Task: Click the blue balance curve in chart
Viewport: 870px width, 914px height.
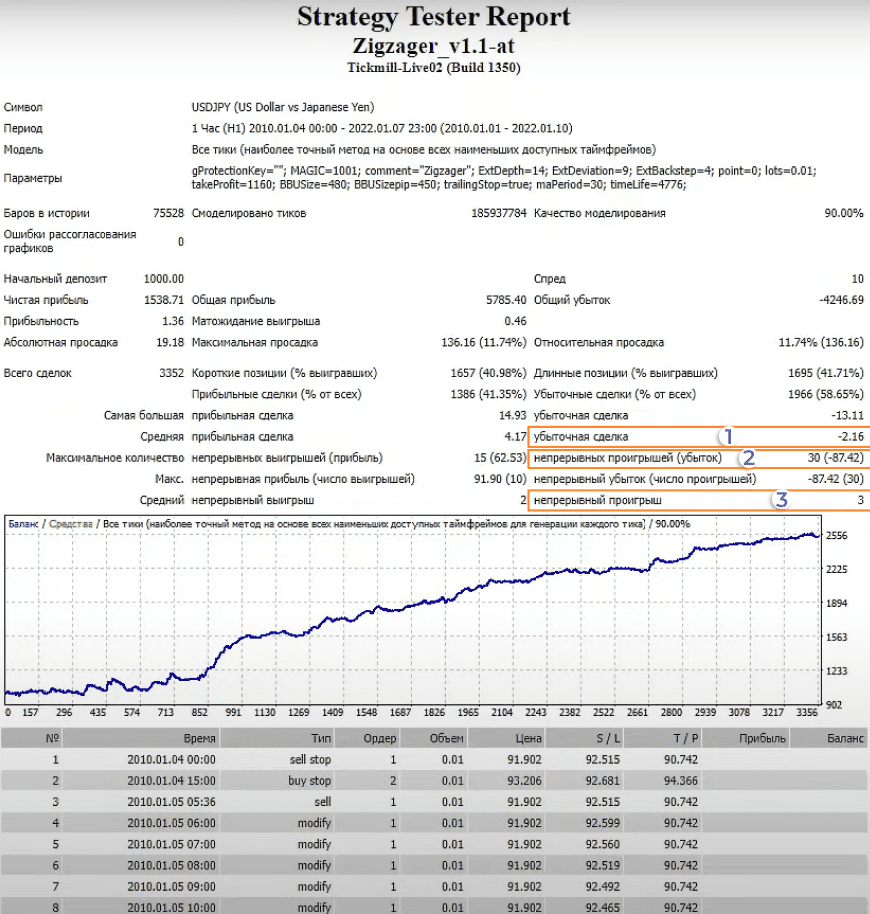Action: pyautogui.click(x=400, y=607)
